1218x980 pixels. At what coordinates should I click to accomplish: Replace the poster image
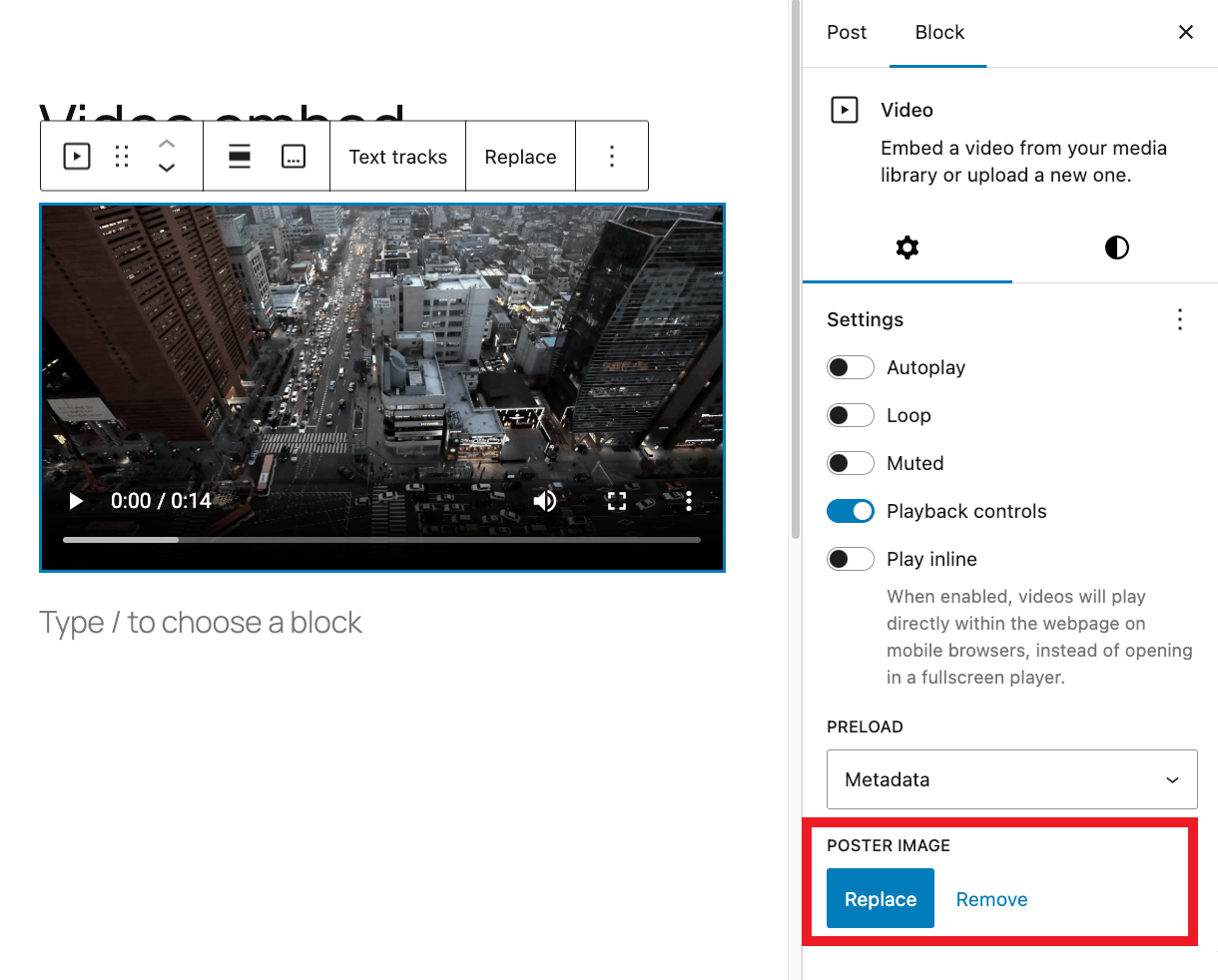[880, 898]
